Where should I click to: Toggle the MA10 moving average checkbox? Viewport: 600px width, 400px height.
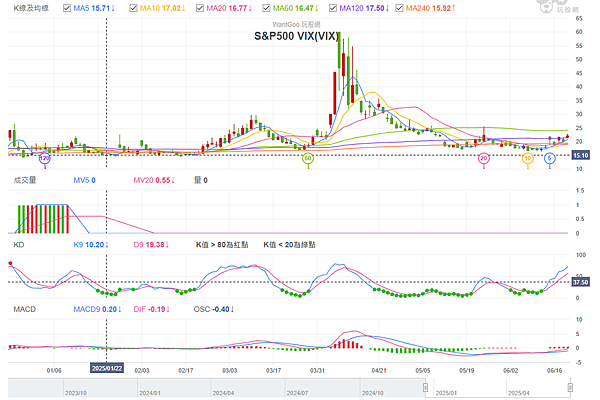[133, 8]
